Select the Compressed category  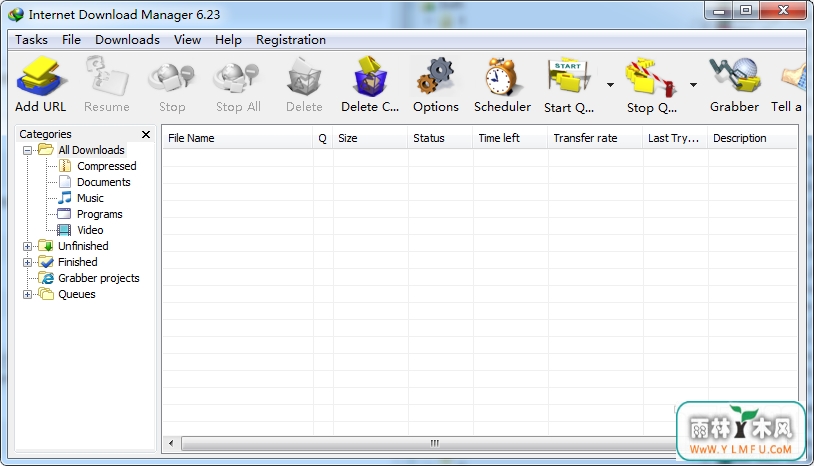coord(106,166)
